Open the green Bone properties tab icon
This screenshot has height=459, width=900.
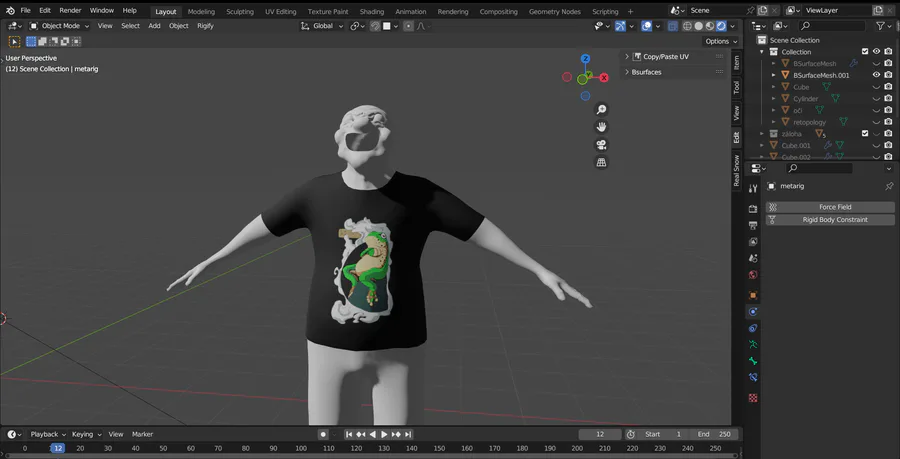[x=753, y=361]
